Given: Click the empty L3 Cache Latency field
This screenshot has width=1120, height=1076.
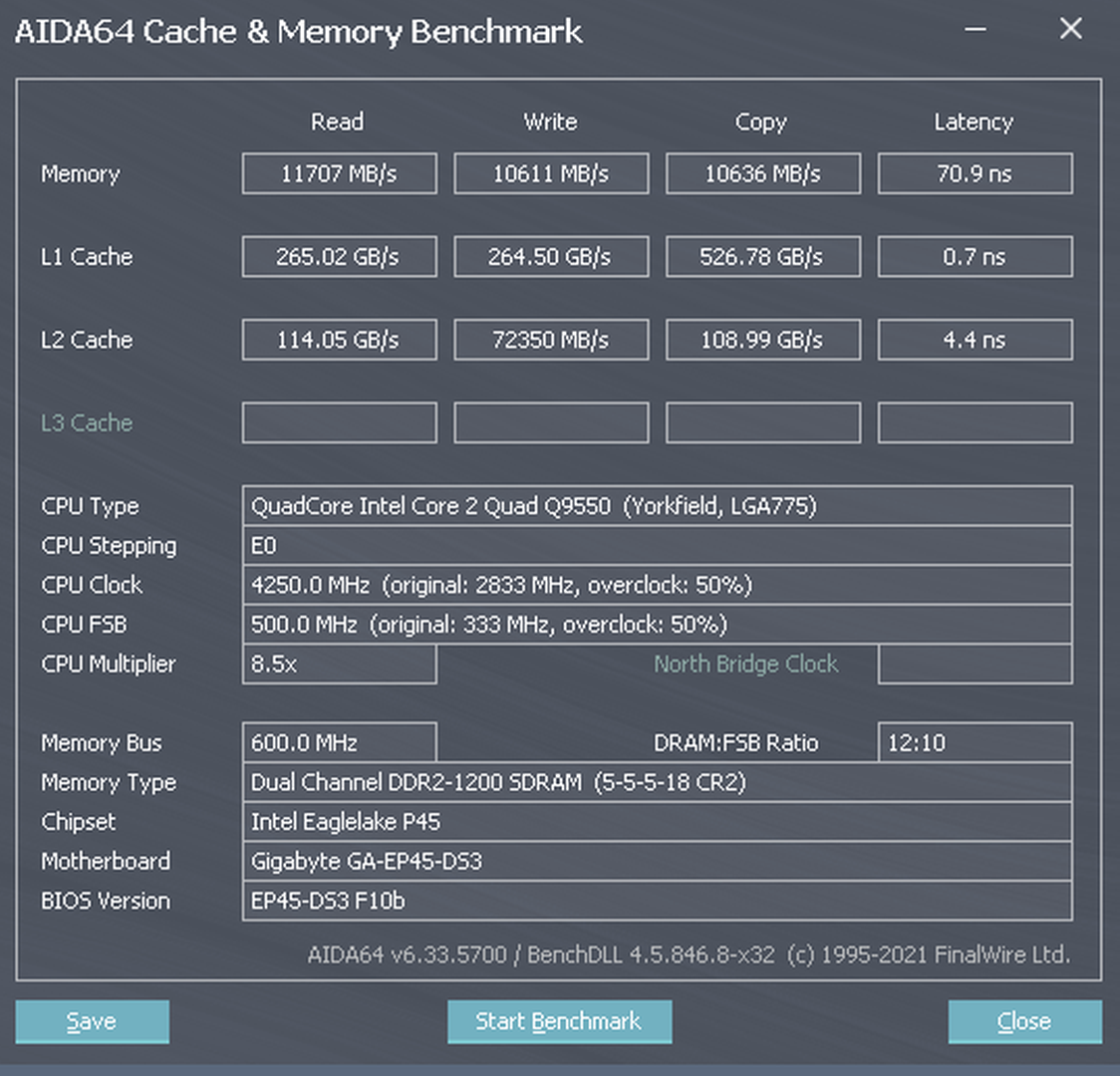Looking at the screenshot, I should [x=975, y=422].
